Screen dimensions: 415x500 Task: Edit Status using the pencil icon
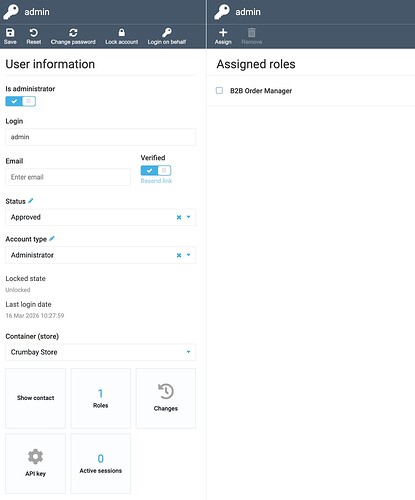click(31, 201)
